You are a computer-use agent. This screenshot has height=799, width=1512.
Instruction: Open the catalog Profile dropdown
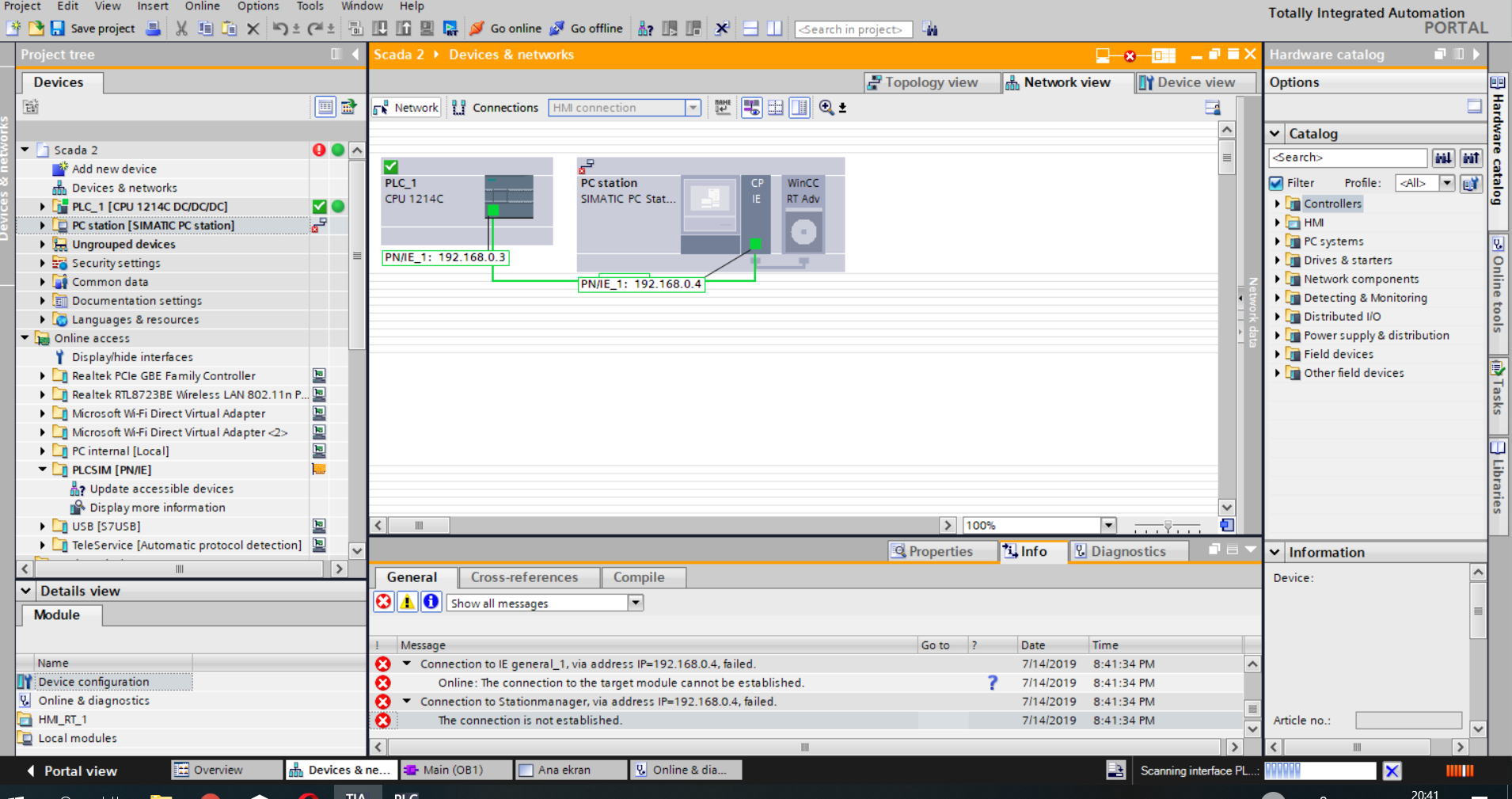tap(1446, 183)
